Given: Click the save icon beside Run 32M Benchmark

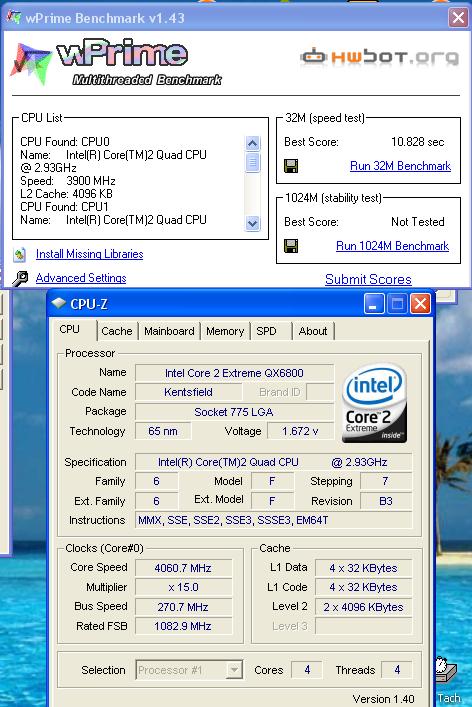Looking at the screenshot, I should tap(291, 166).
